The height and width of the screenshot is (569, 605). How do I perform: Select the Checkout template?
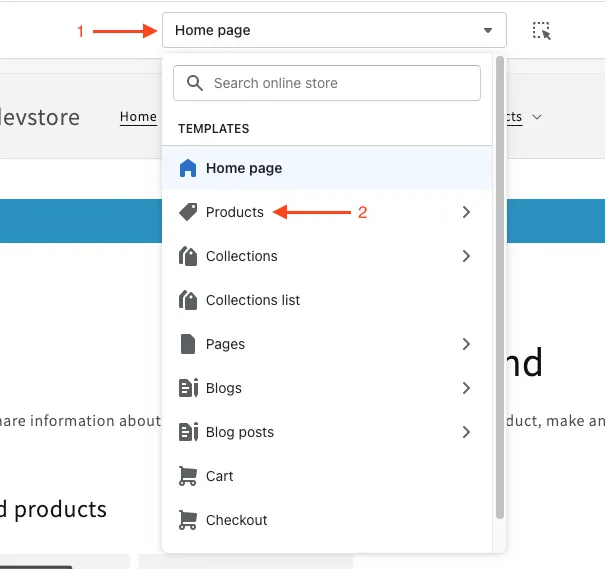click(x=327, y=520)
